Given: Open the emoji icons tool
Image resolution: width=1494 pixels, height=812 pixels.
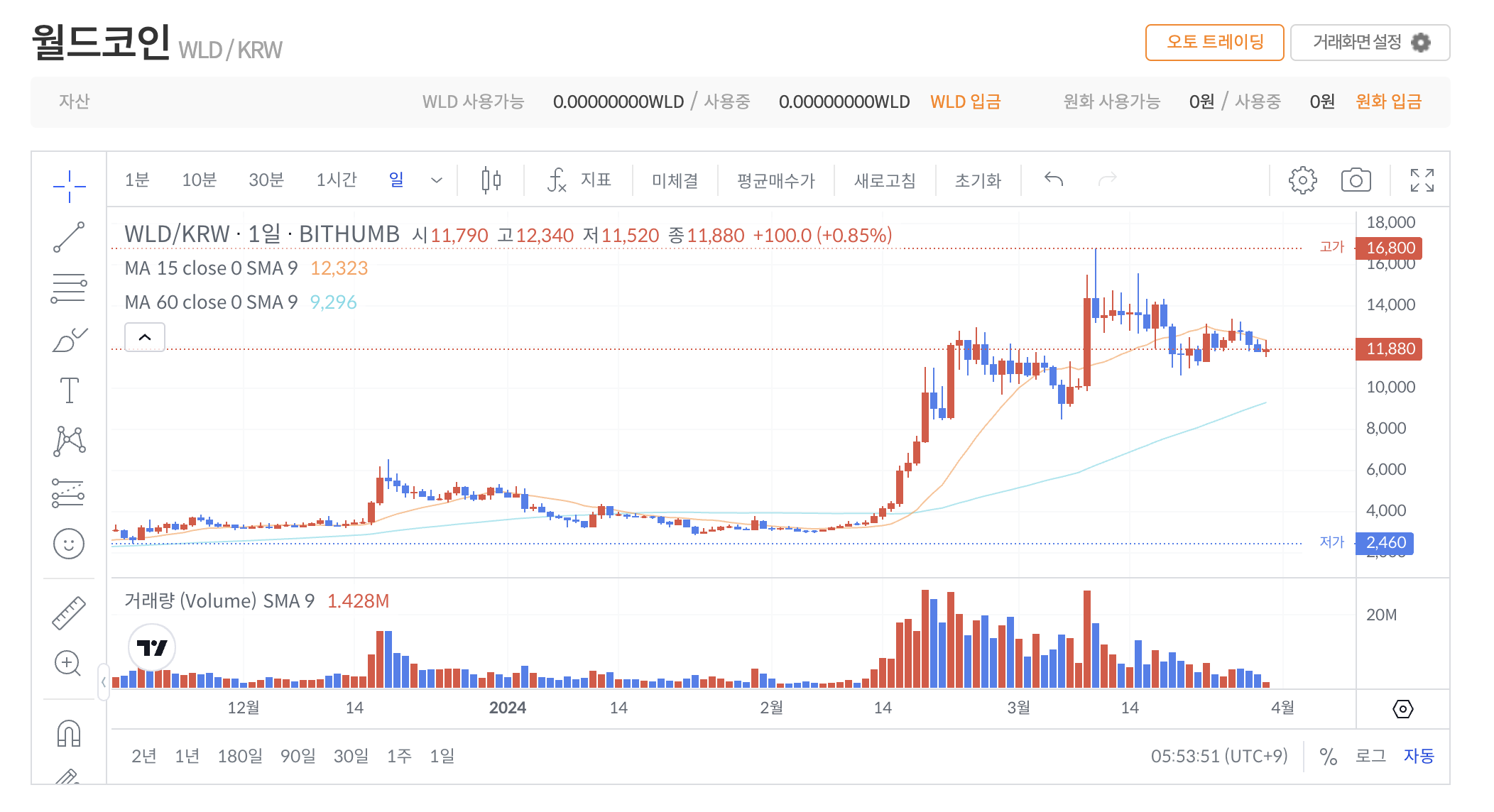Looking at the screenshot, I should coord(69,544).
